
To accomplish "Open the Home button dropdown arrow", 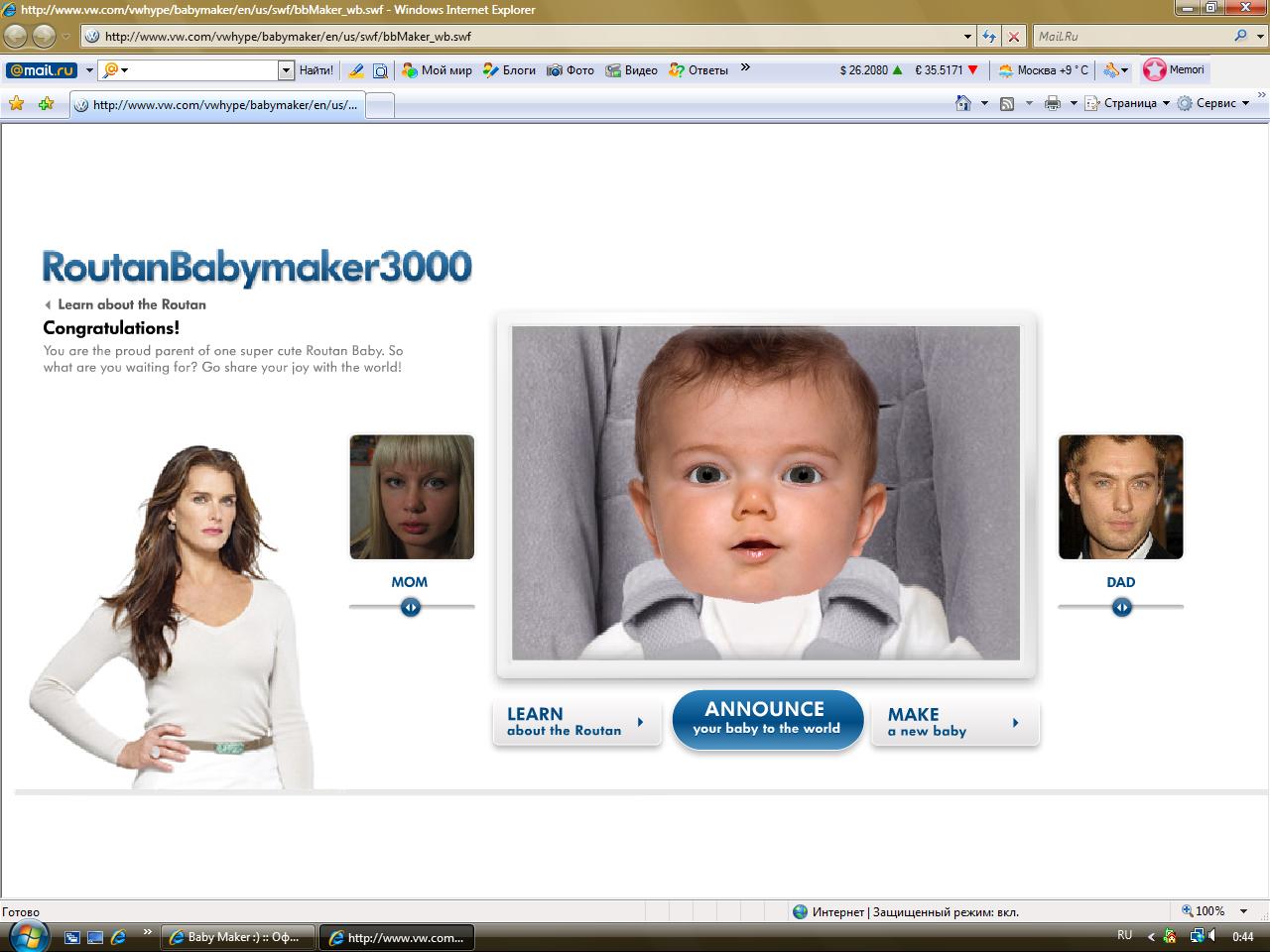I will 984,103.
